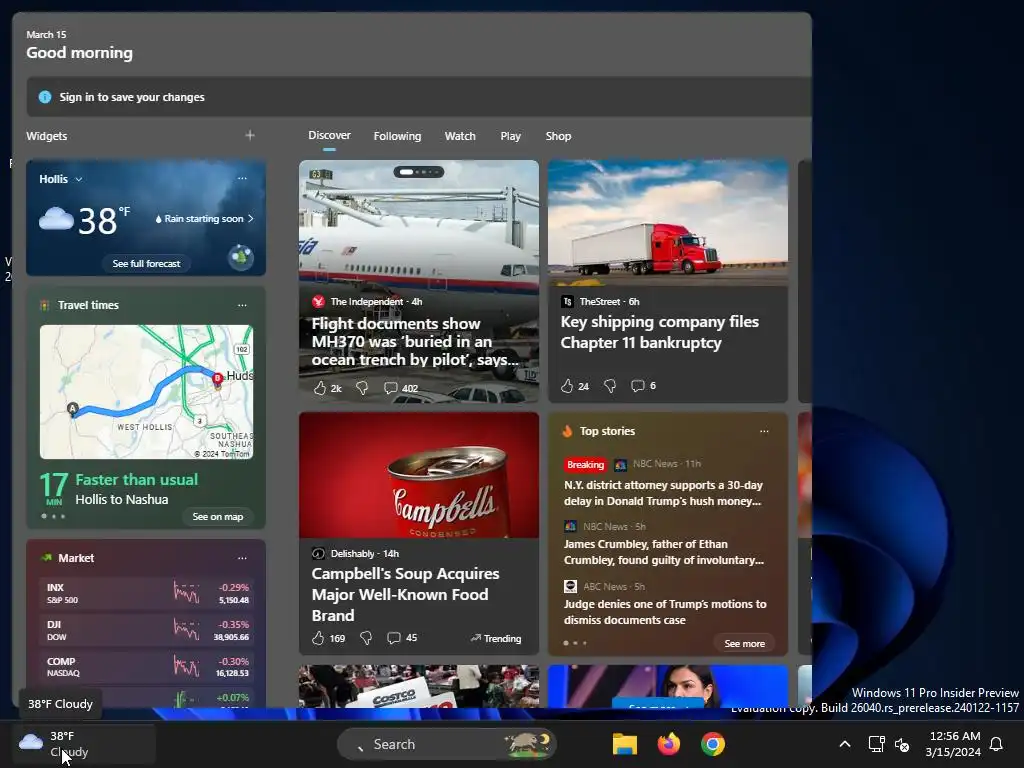Open File Explorer from the taskbar
The width and height of the screenshot is (1024, 768).
[x=624, y=744]
